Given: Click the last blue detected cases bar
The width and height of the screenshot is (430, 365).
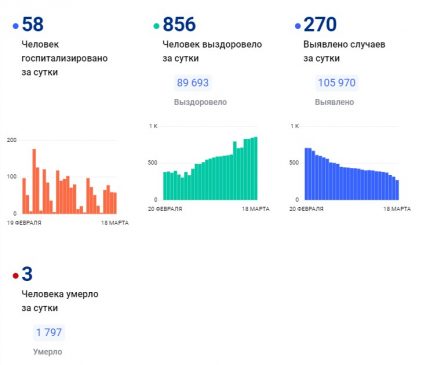Looking at the screenshot, I should pos(397,190).
